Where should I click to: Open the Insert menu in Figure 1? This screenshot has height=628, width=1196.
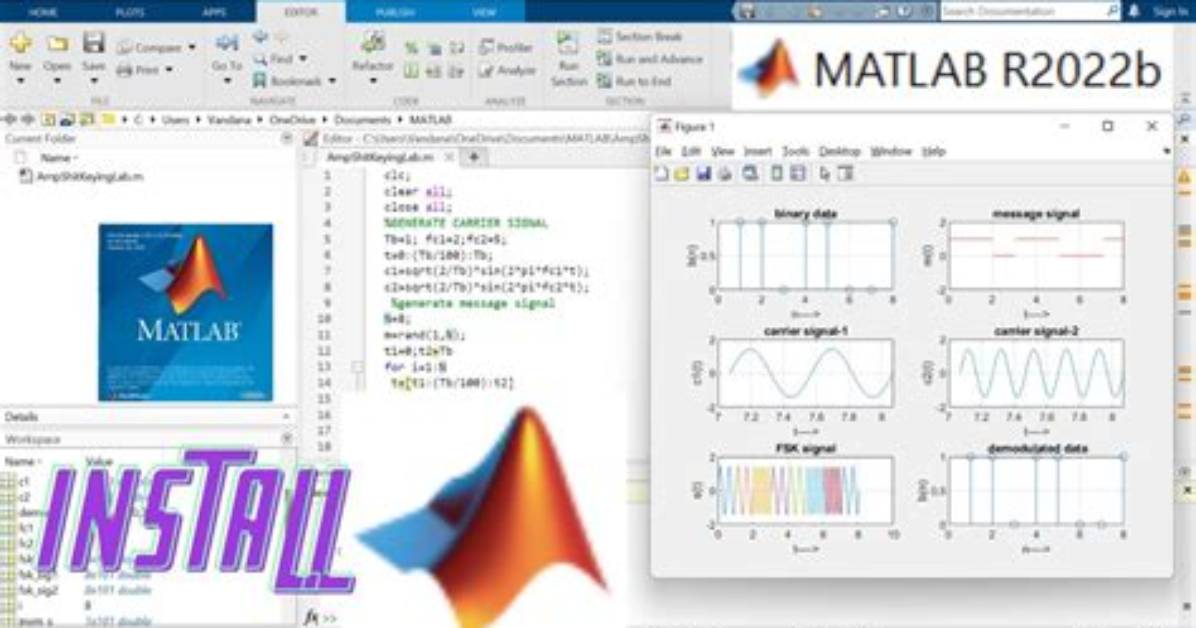pyautogui.click(x=757, y=151)
